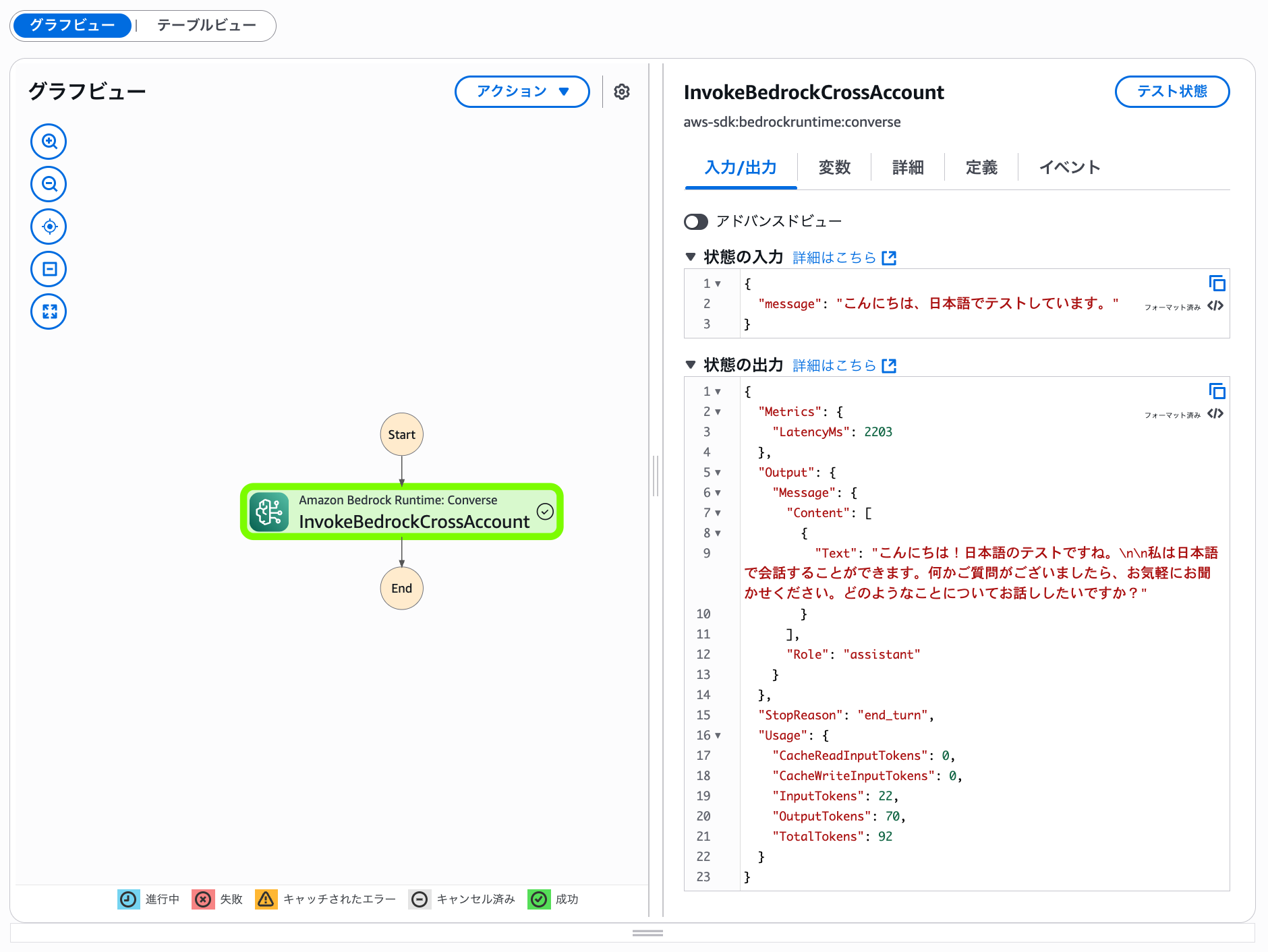The width and height of the screenshot is (1268, 952).
Task: Select the イベント tab
Action: pos(1070,168)
